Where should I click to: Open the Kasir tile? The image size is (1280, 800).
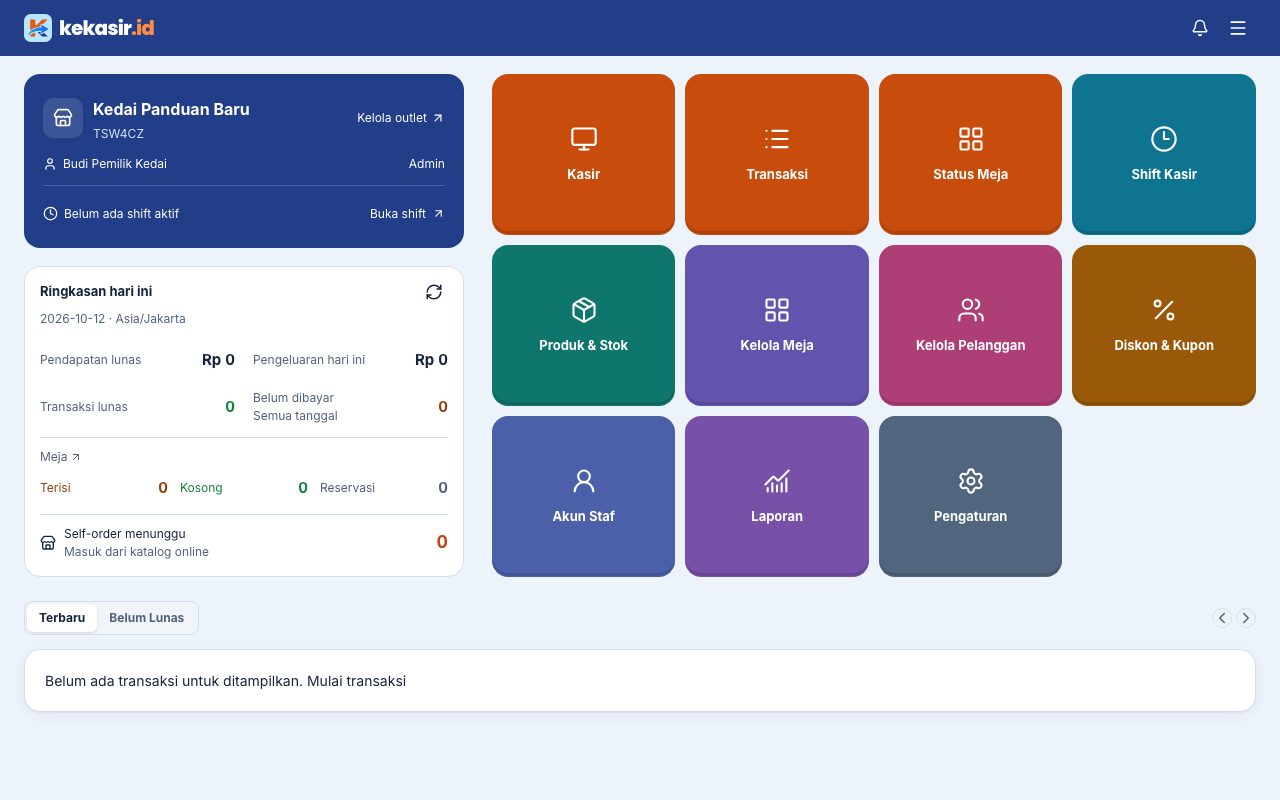[583, 154]
